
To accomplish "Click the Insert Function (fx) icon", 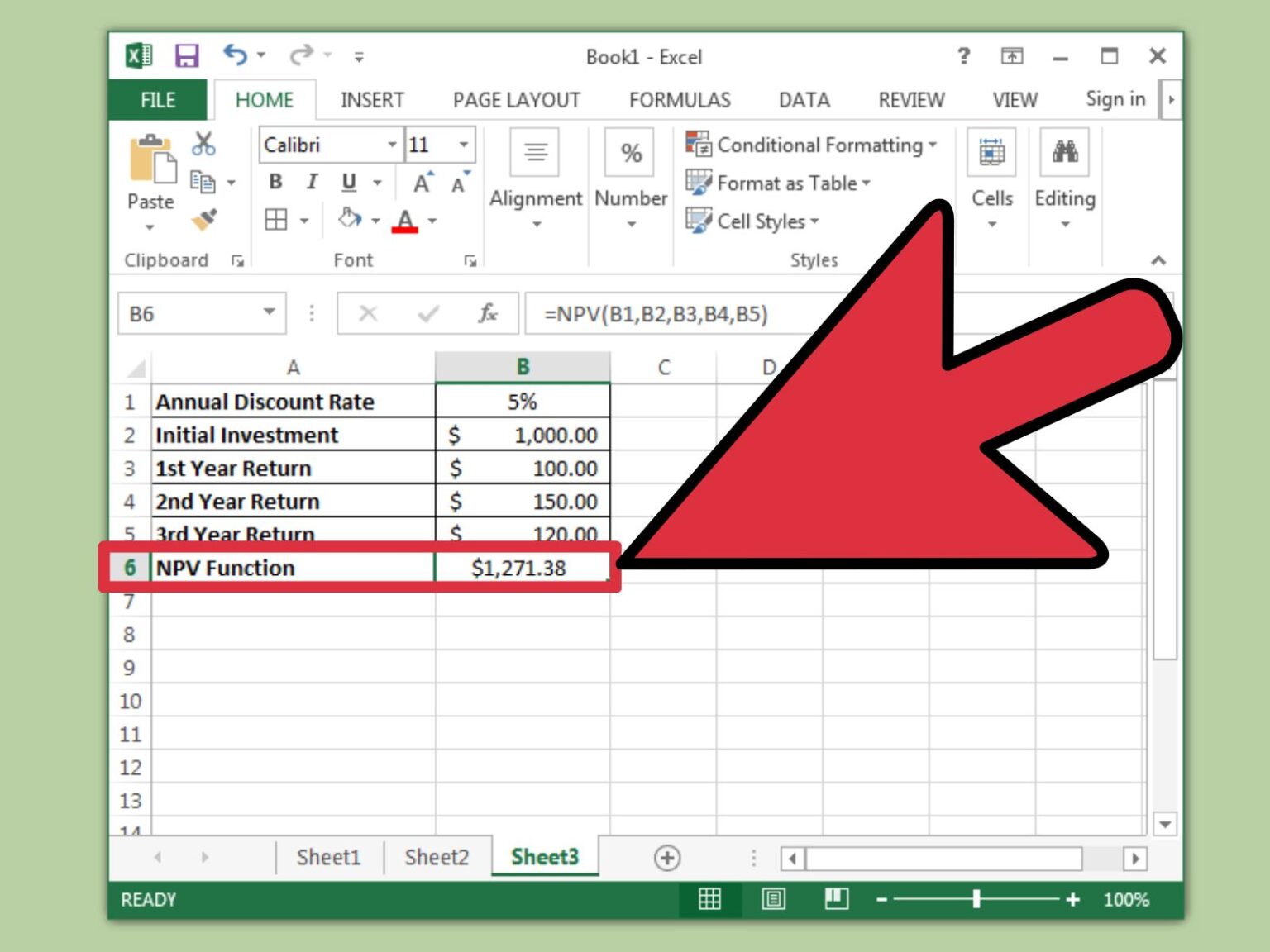I will pos(488,313).
